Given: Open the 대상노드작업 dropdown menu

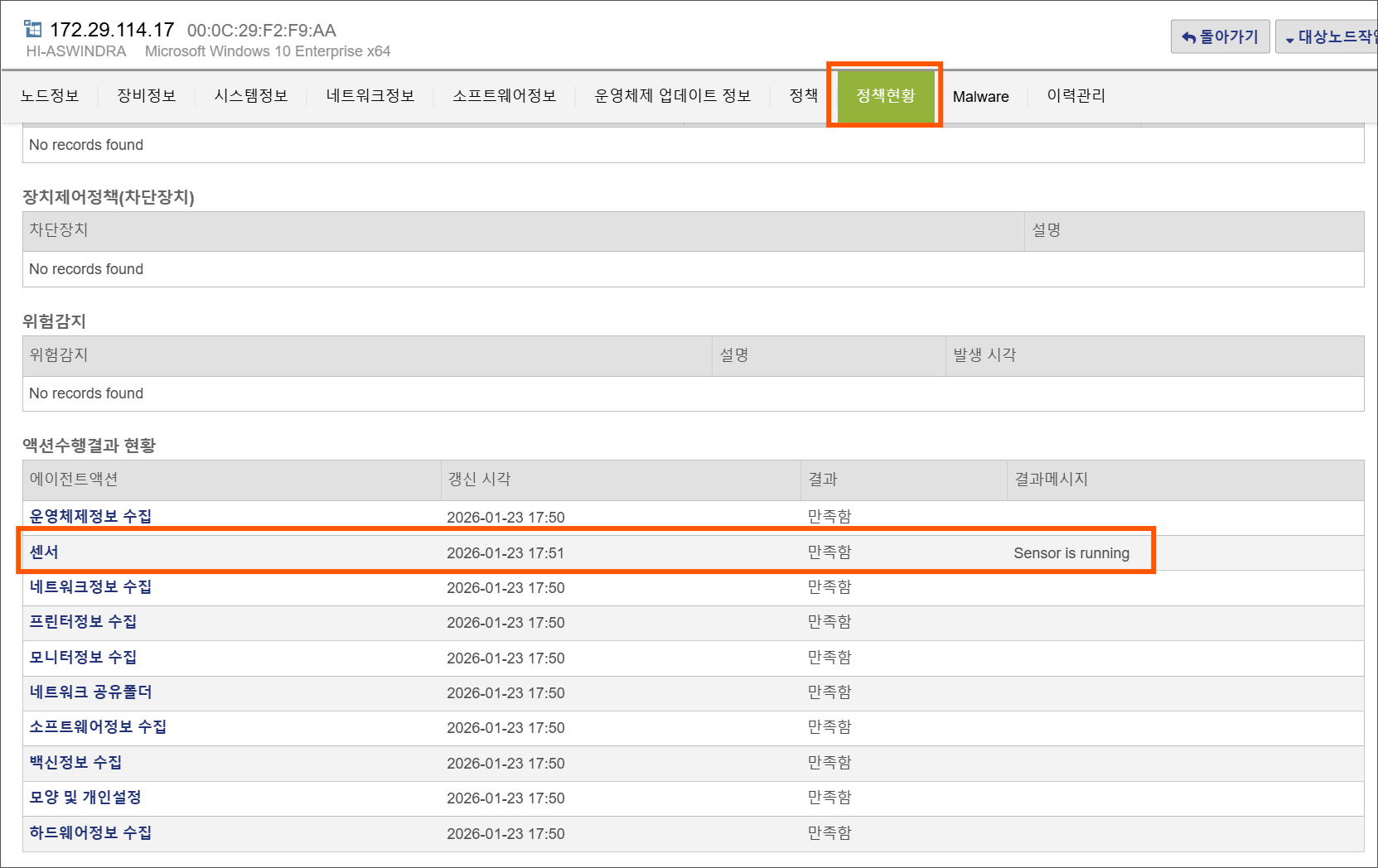Looking at the screenshot, I should [1328, 36].
